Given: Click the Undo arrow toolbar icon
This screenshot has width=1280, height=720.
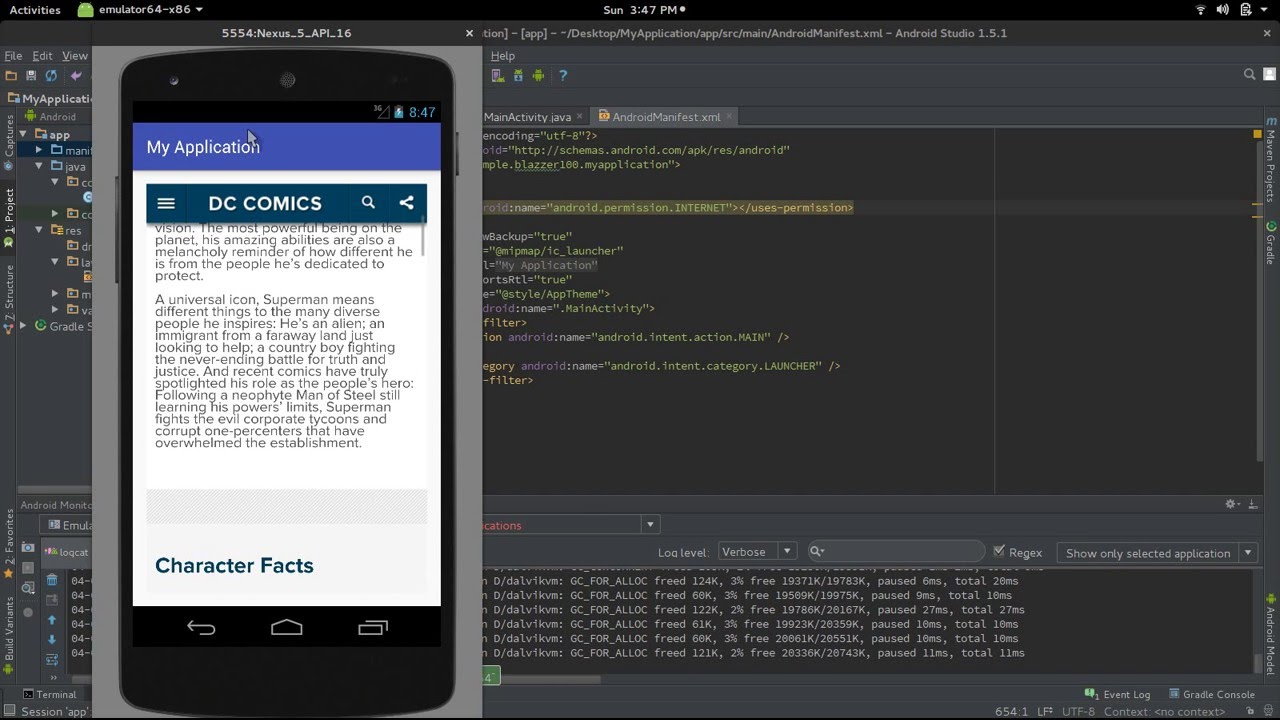Looking at the screenshot, I should coord(76,75).
